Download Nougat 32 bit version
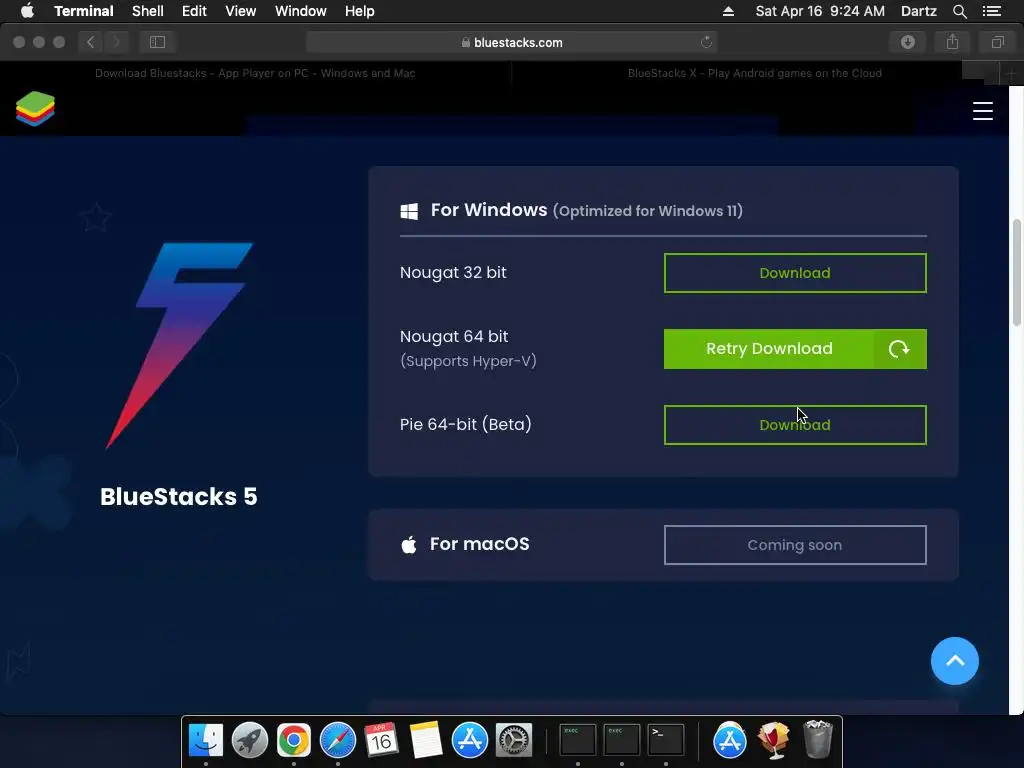 [795, 273]
